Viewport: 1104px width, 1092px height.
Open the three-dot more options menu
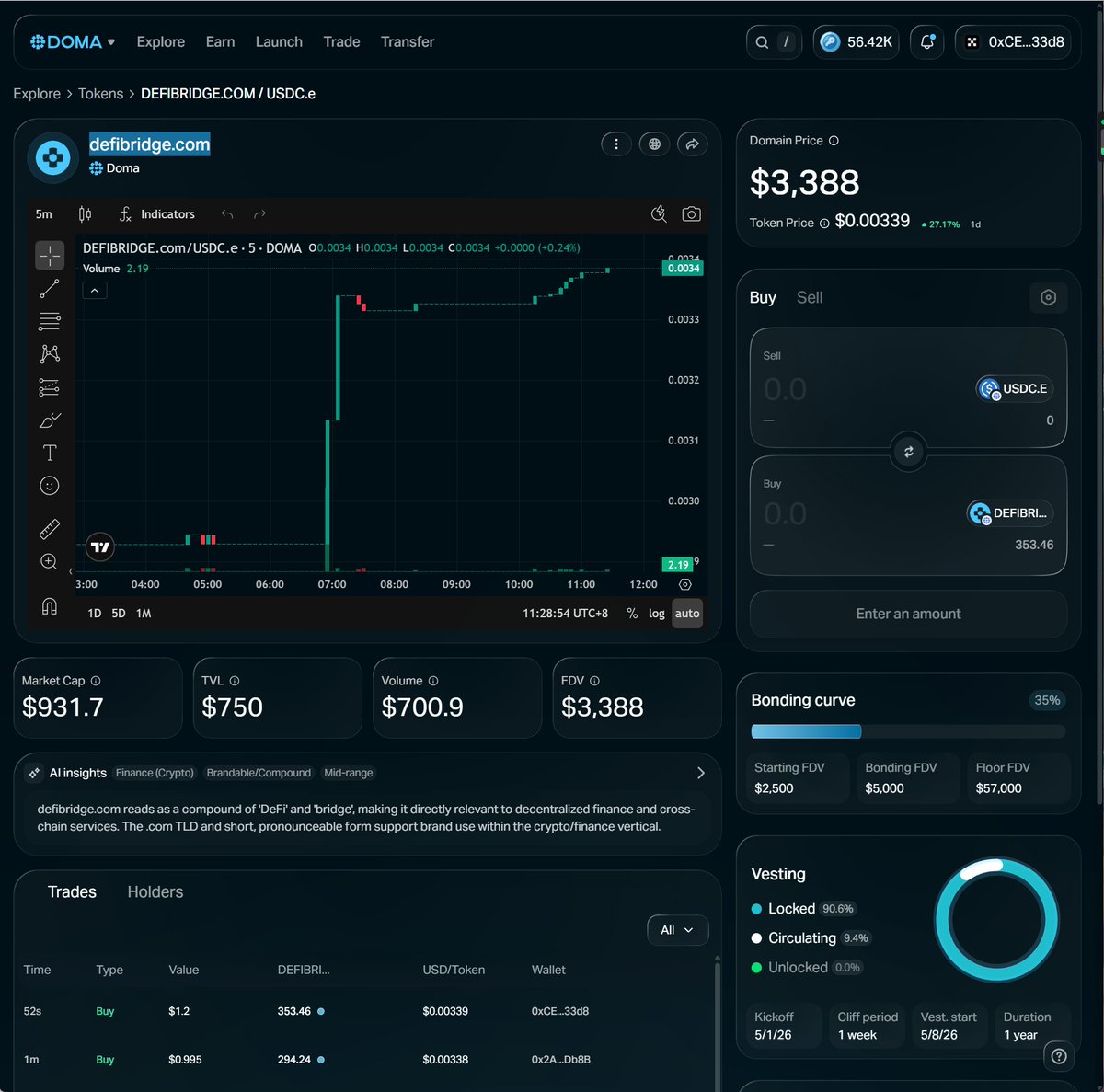[x=616, y=144]
